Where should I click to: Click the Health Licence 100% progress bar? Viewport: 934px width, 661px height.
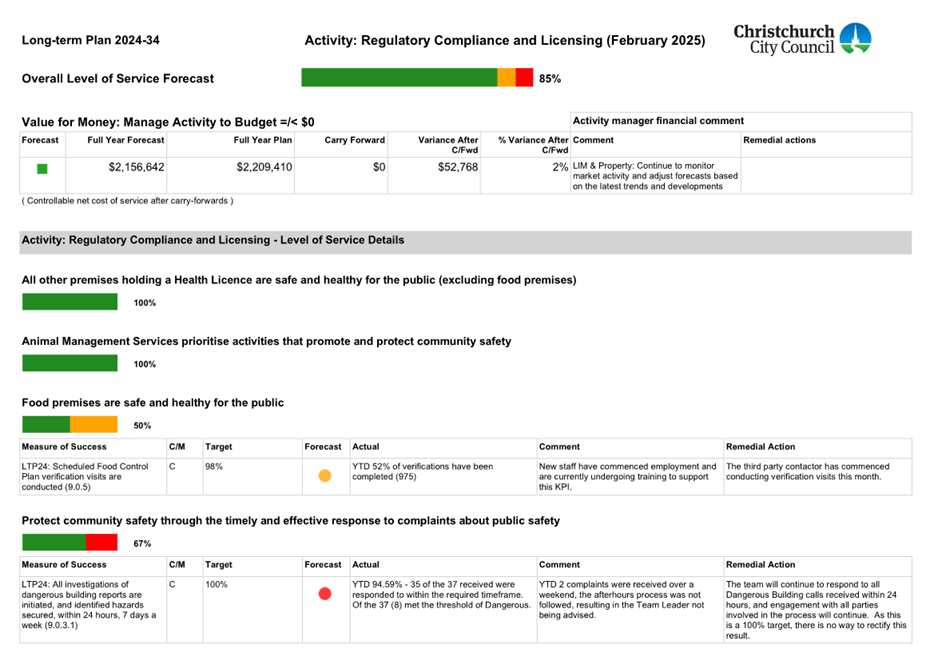[x=70, y=302]
